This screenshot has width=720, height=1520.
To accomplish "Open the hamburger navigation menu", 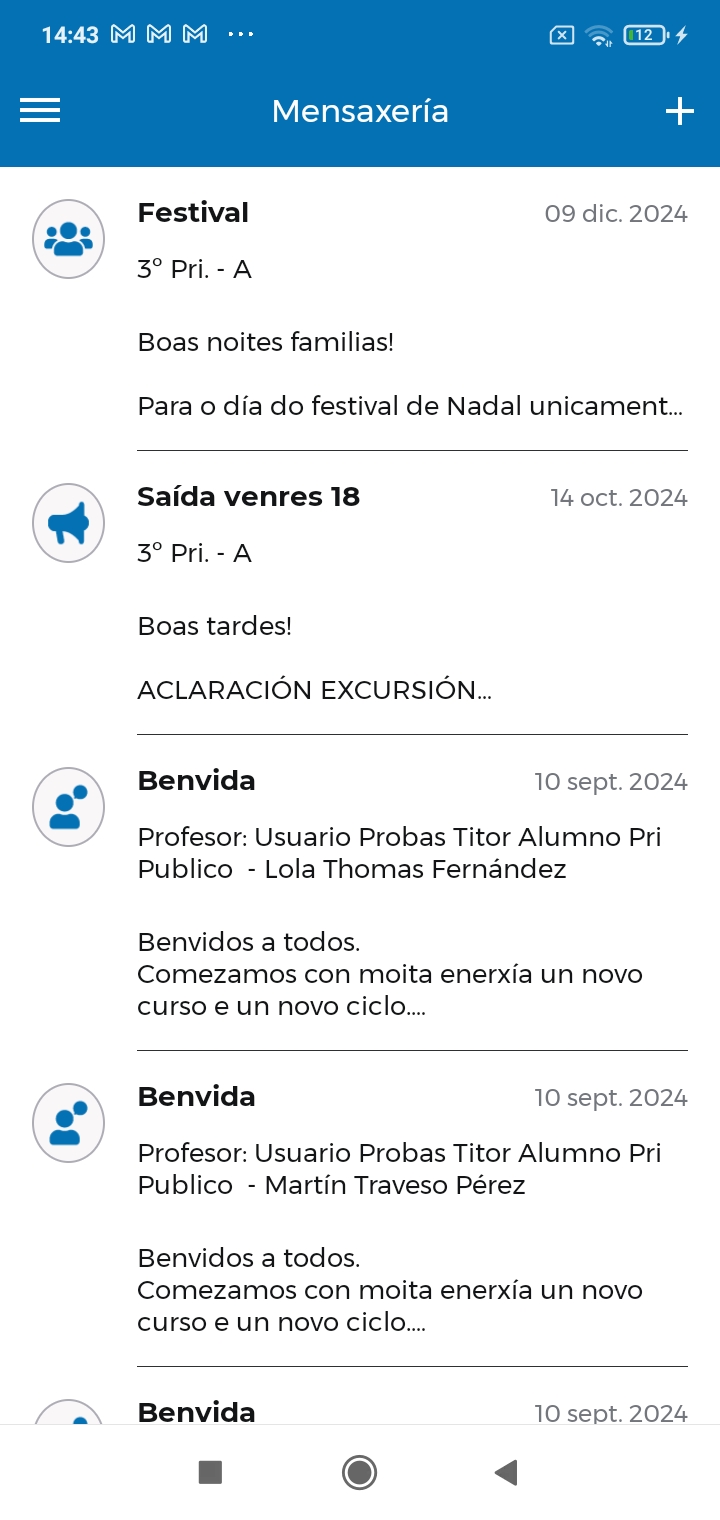I will point(40,111).
